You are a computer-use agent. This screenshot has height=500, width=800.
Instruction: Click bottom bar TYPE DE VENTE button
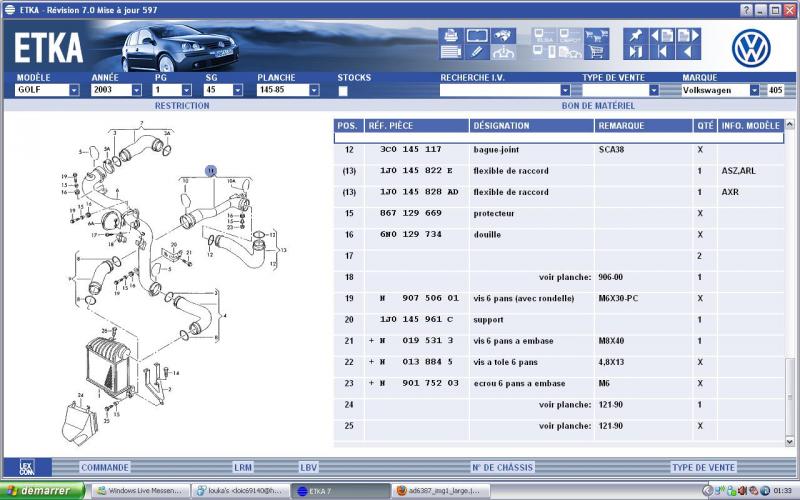(704, 467)
